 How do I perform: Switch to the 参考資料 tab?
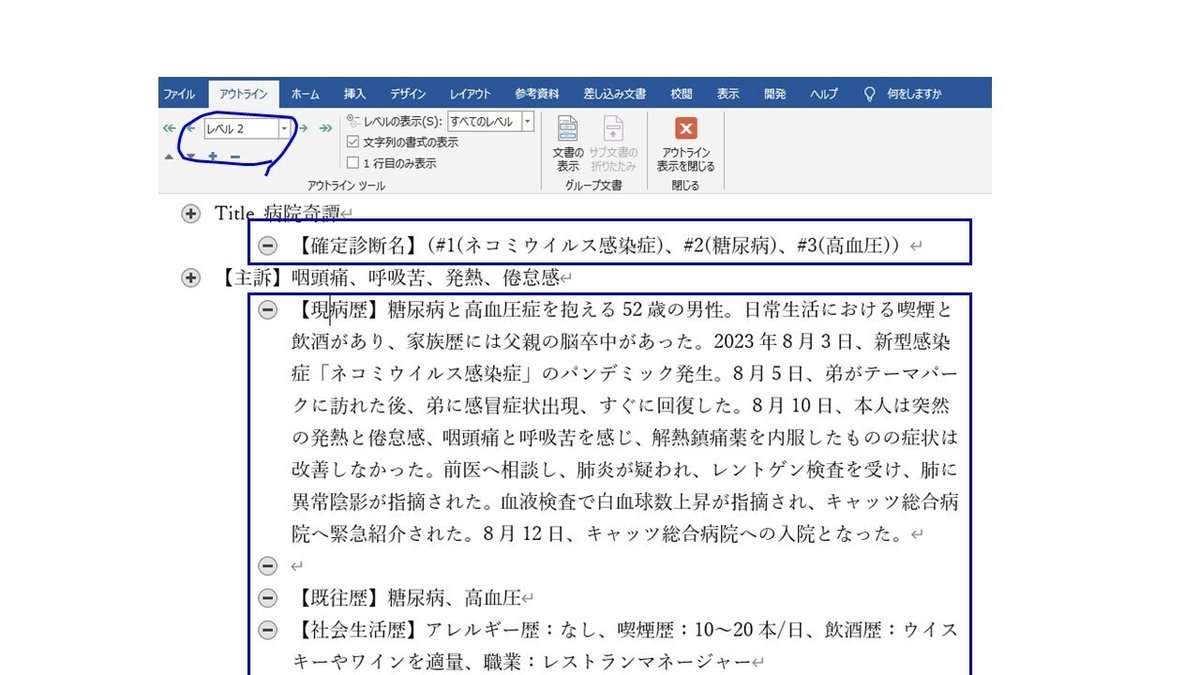(537, 94)
